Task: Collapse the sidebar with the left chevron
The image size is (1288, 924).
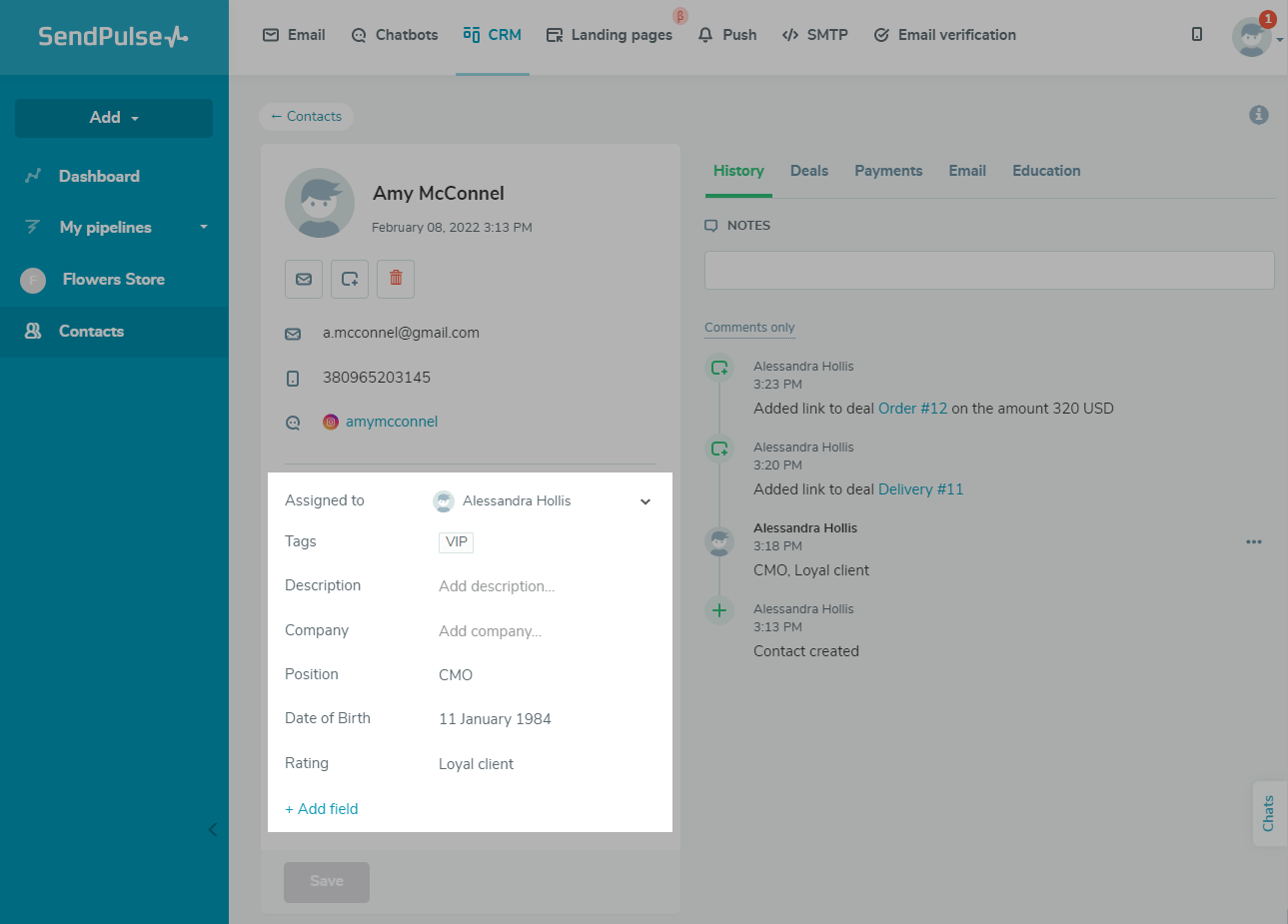Action: click(212, 829)
